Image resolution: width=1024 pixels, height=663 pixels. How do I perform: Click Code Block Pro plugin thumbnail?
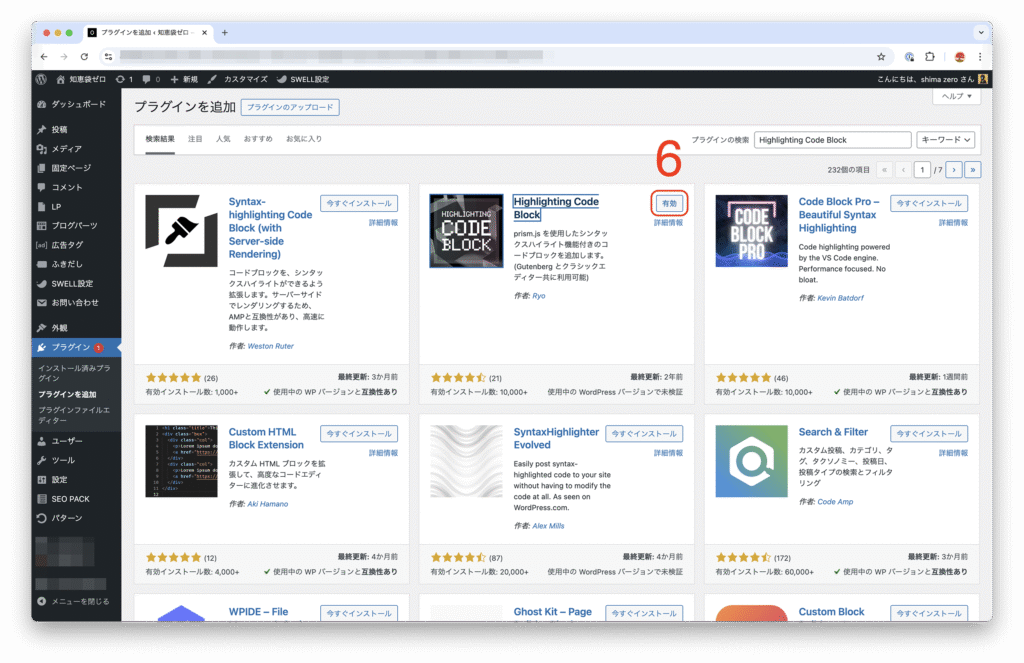coord(752,231)
